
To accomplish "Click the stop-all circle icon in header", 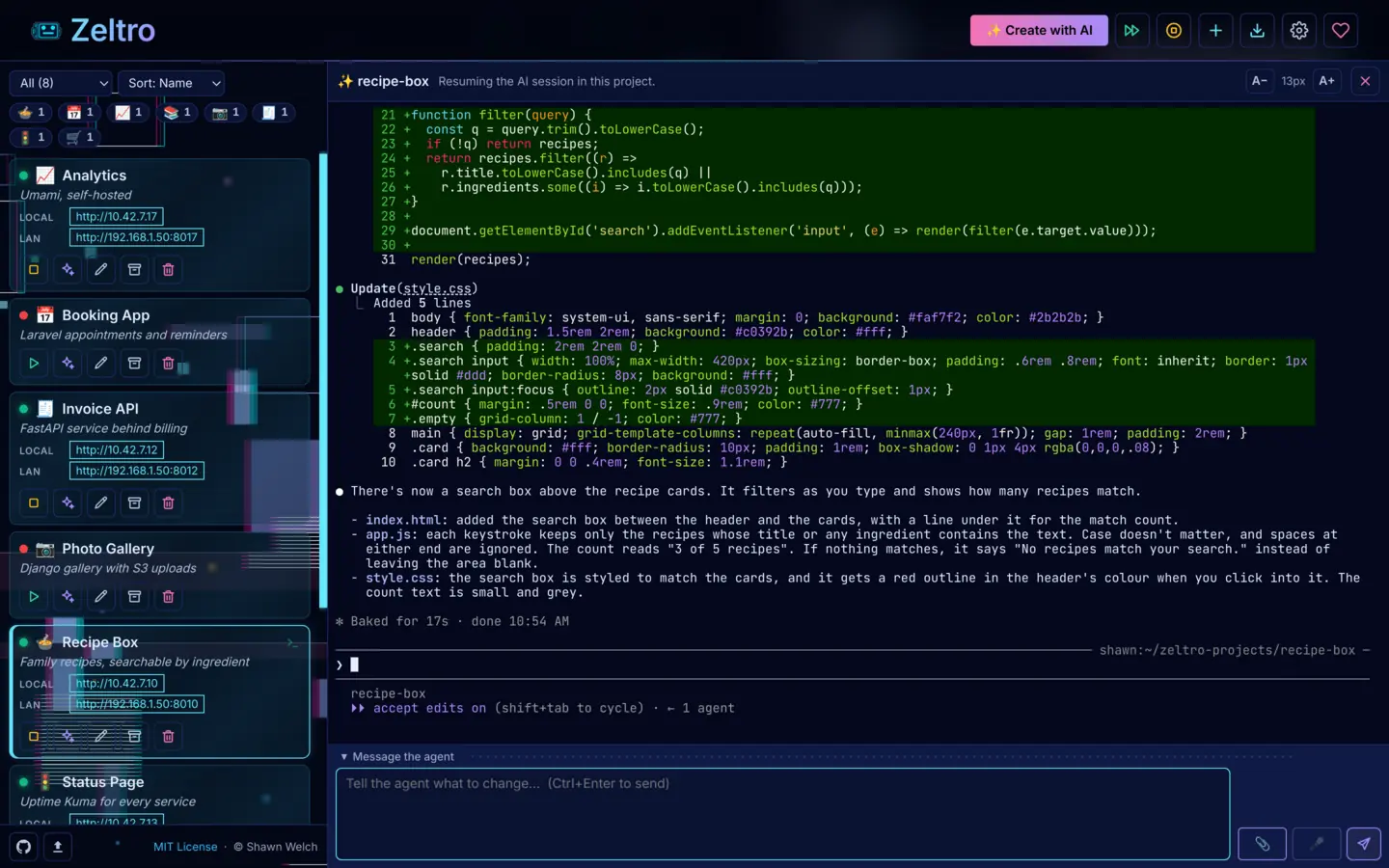I will [1174, 30].
